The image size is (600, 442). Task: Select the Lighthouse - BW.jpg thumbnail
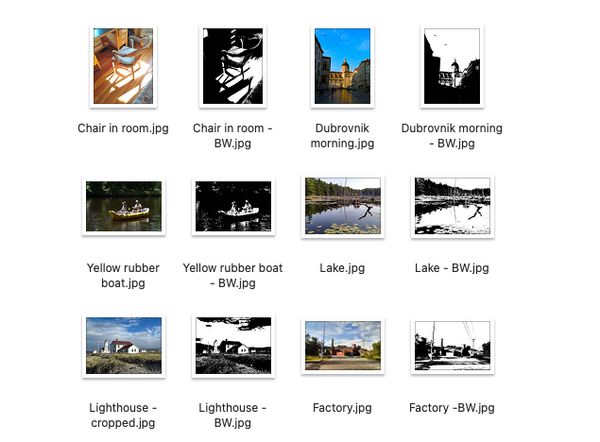[233, 346]
